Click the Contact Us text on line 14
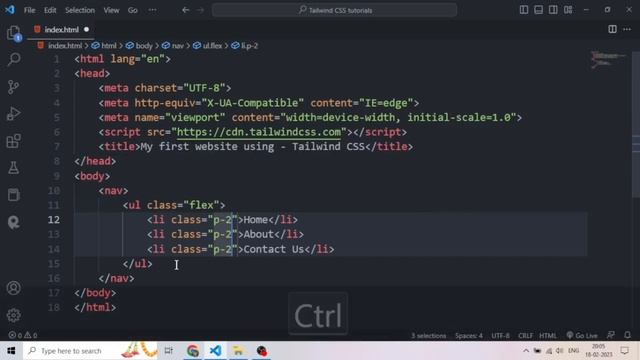The height and width of the screenshot is (360, 640). pyautogui.click(x=274, y=249)
